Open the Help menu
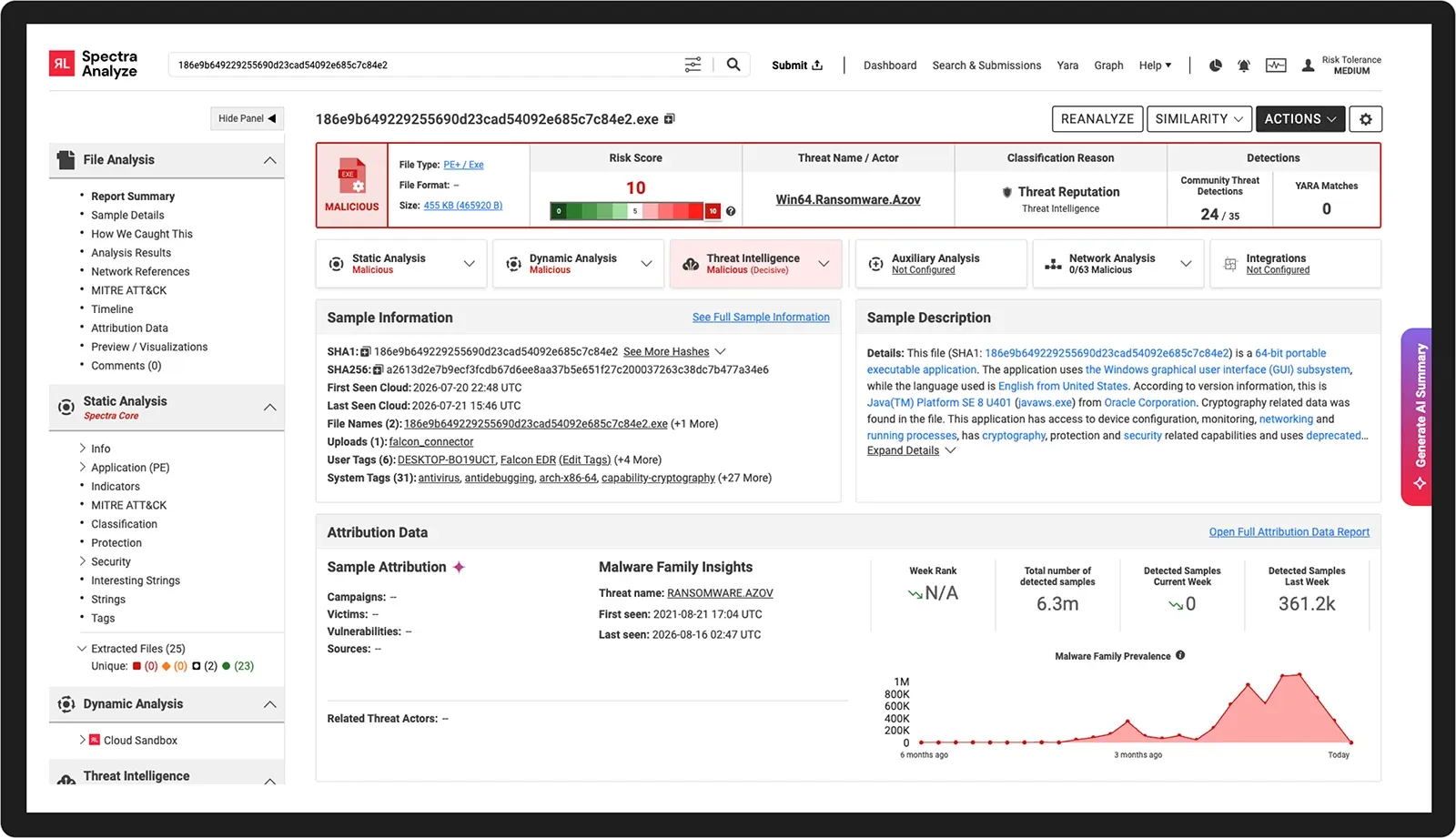The height and width of the screenshot is (838, 1456). click(x=1155, y=66)
